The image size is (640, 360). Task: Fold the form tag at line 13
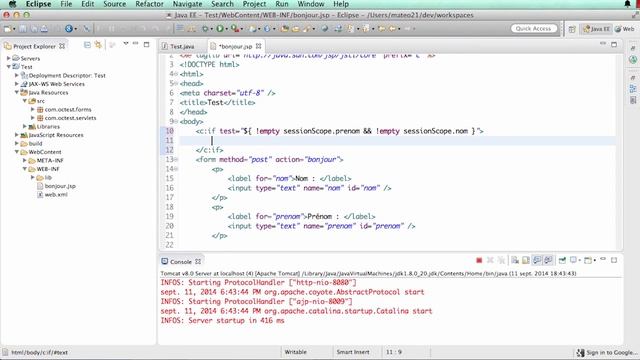pos(176,160)
